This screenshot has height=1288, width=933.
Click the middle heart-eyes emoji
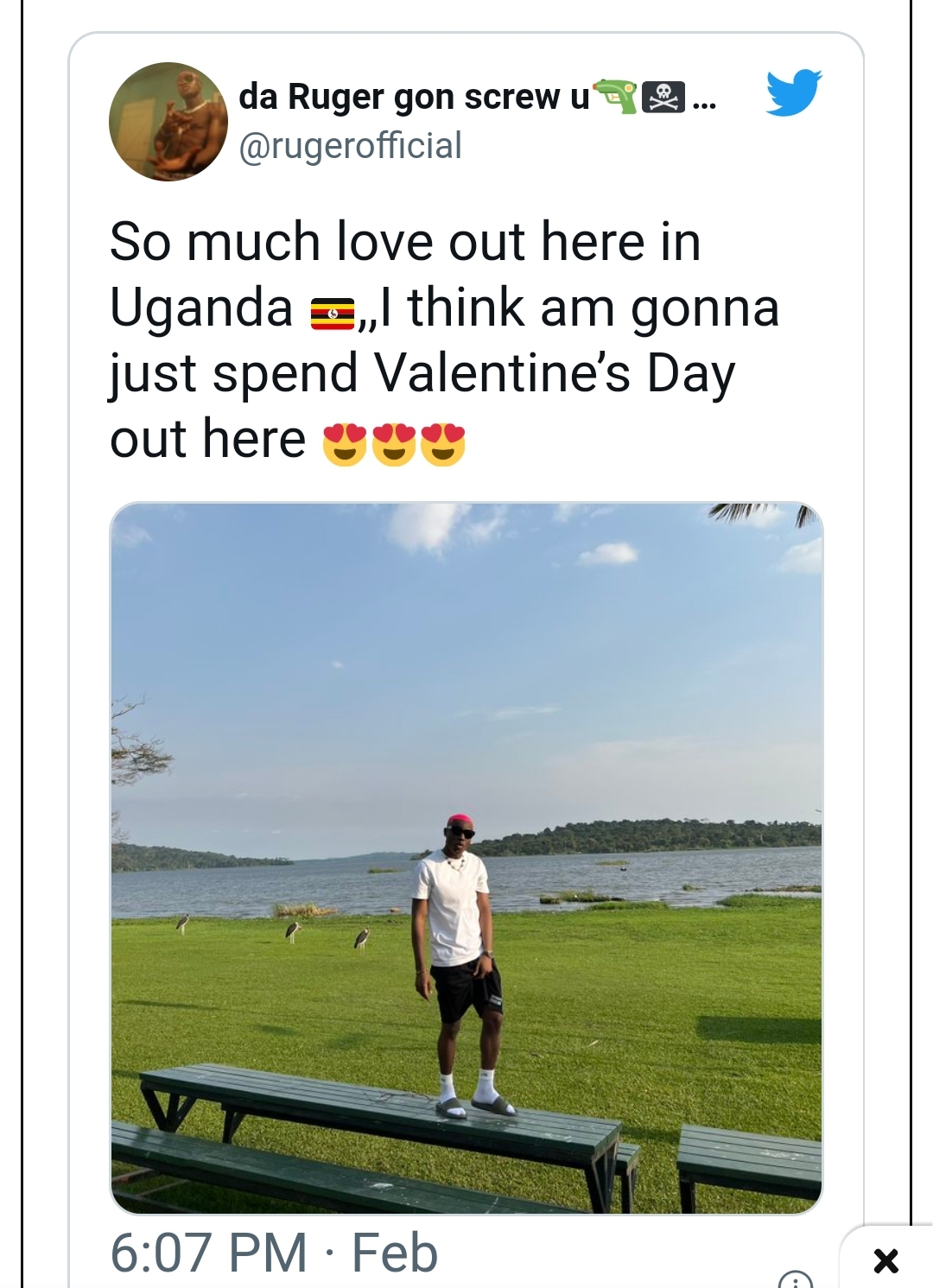tap(394, 444)
